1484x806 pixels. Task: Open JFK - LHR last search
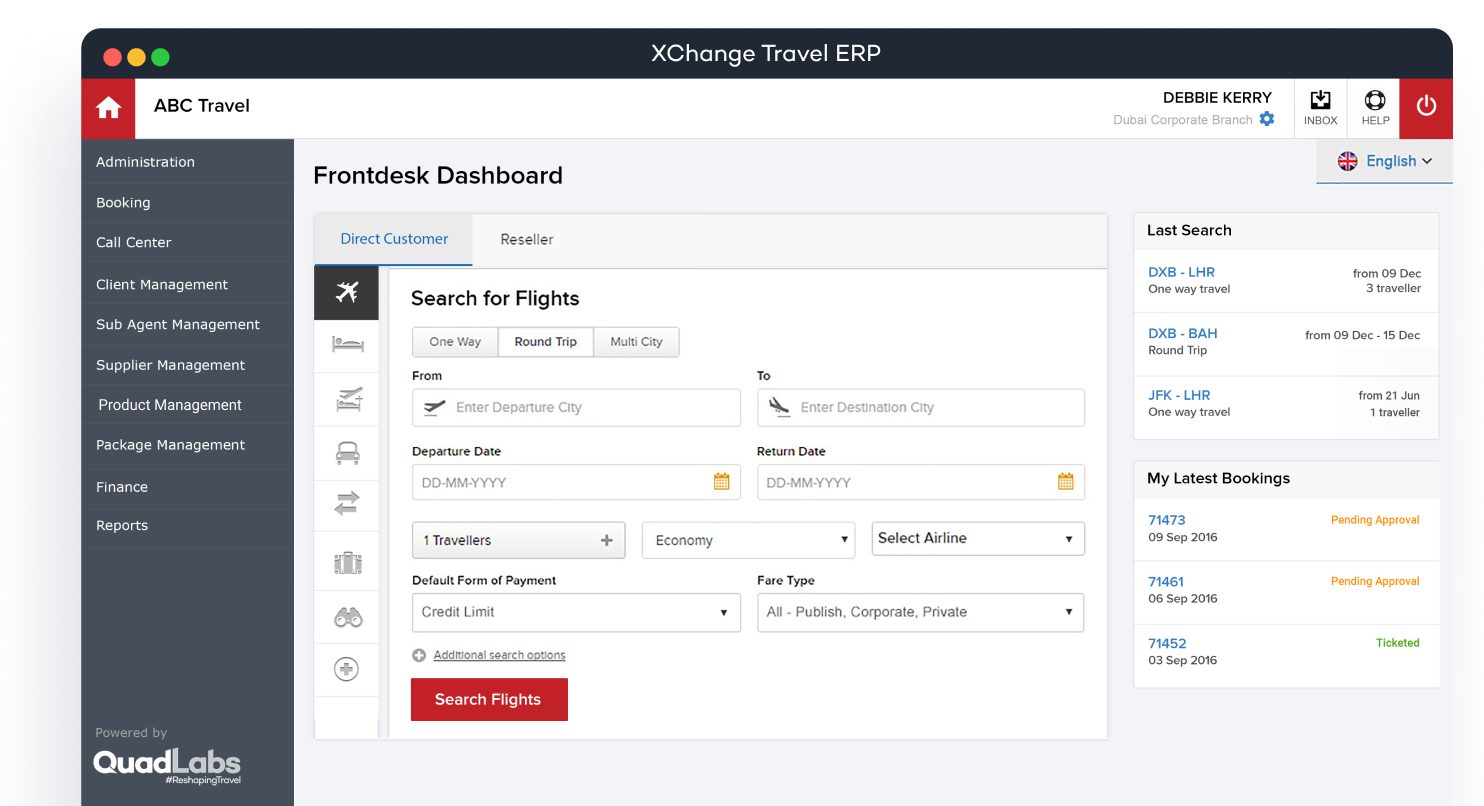click(1179, 395)
